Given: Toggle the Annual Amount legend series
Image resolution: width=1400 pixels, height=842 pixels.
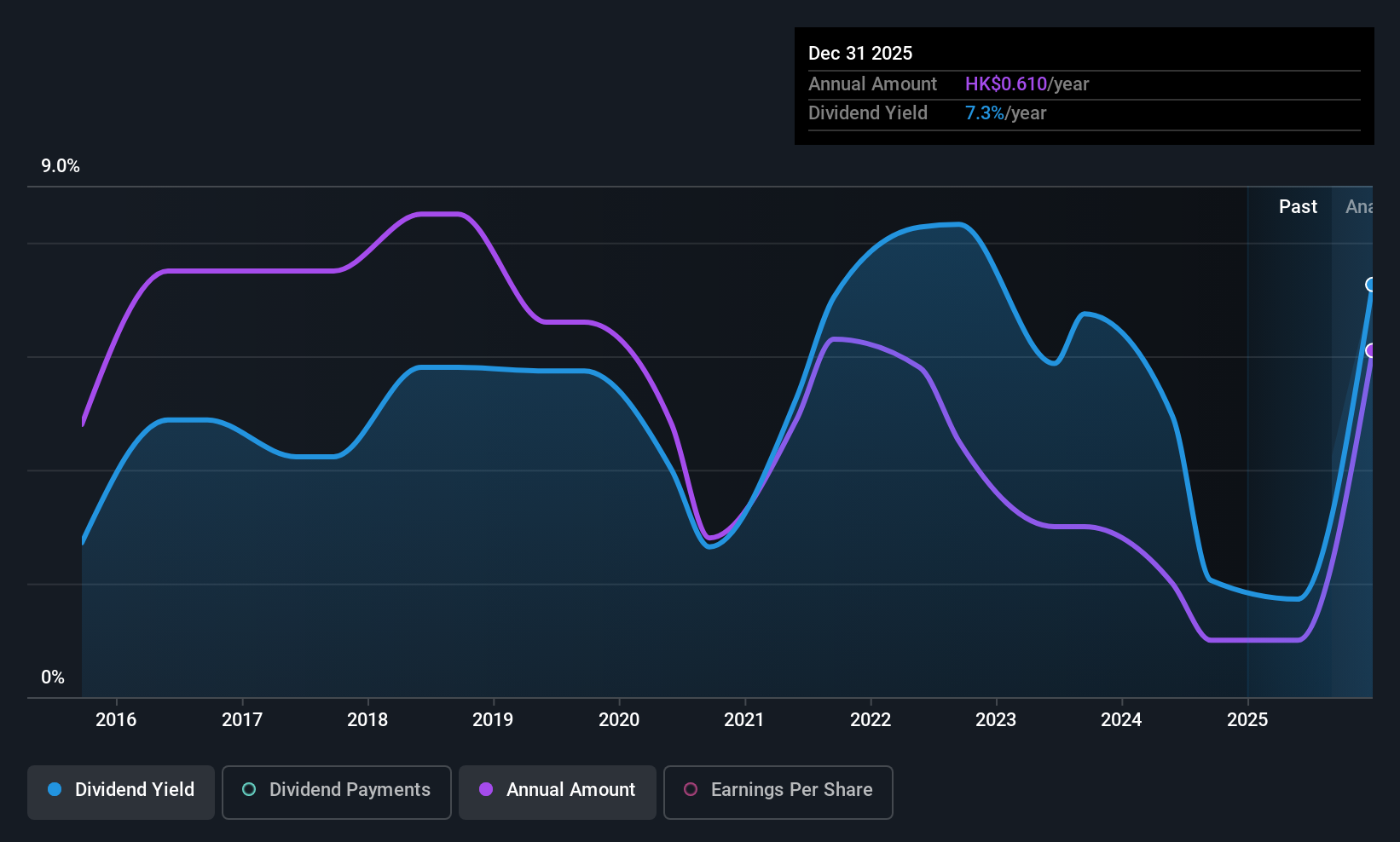Looking at the screenshot, I should tap(558, 791).
